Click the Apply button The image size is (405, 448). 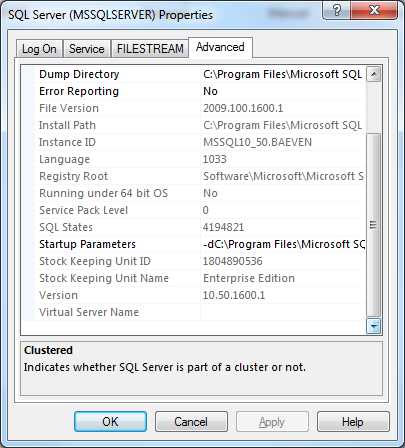(x=272, y=422)
